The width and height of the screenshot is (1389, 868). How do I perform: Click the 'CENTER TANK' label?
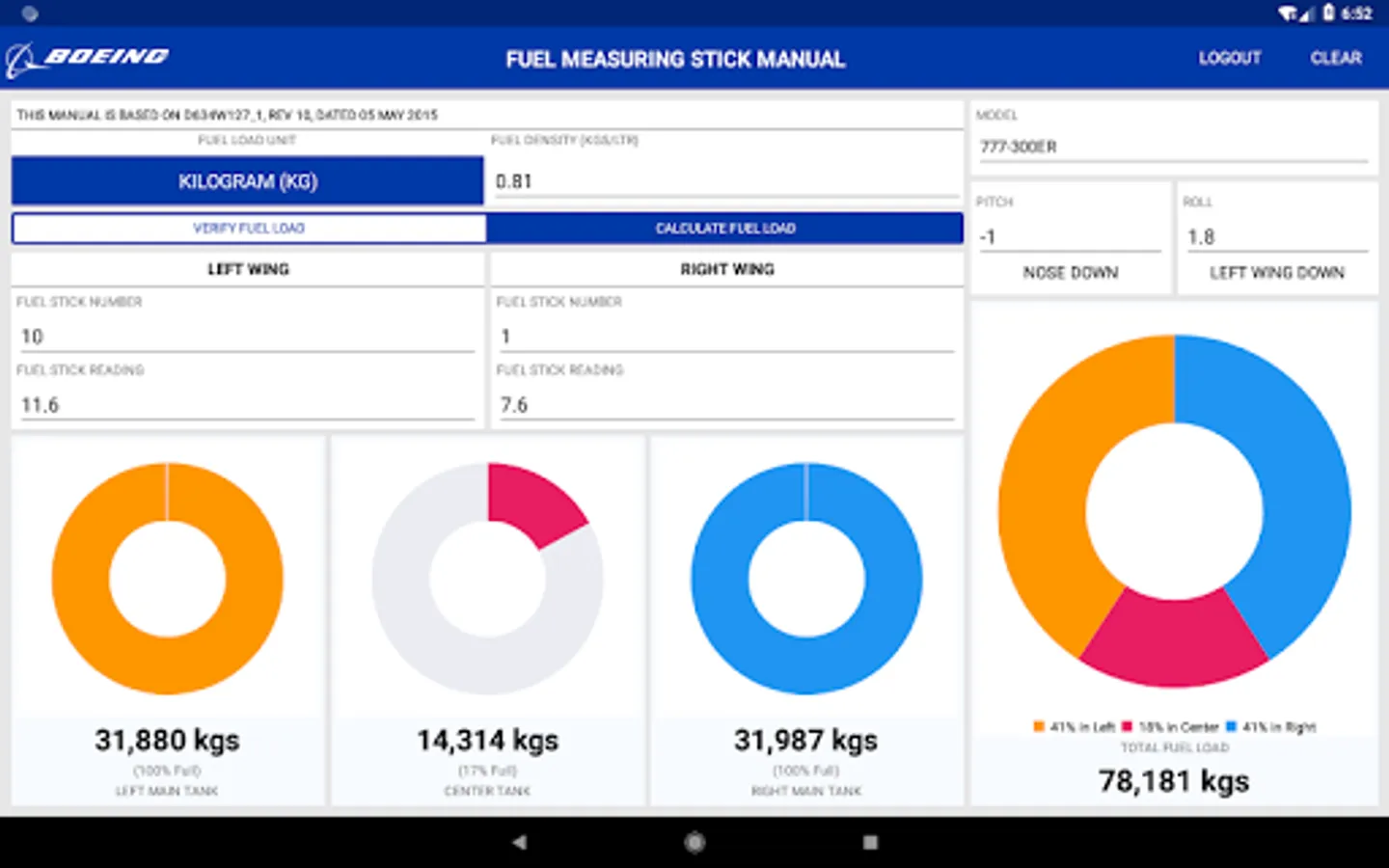487,791
